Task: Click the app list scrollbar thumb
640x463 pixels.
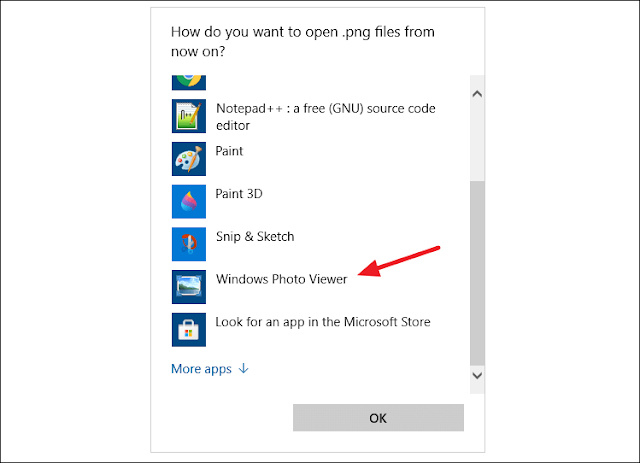Action: point(477,273)
